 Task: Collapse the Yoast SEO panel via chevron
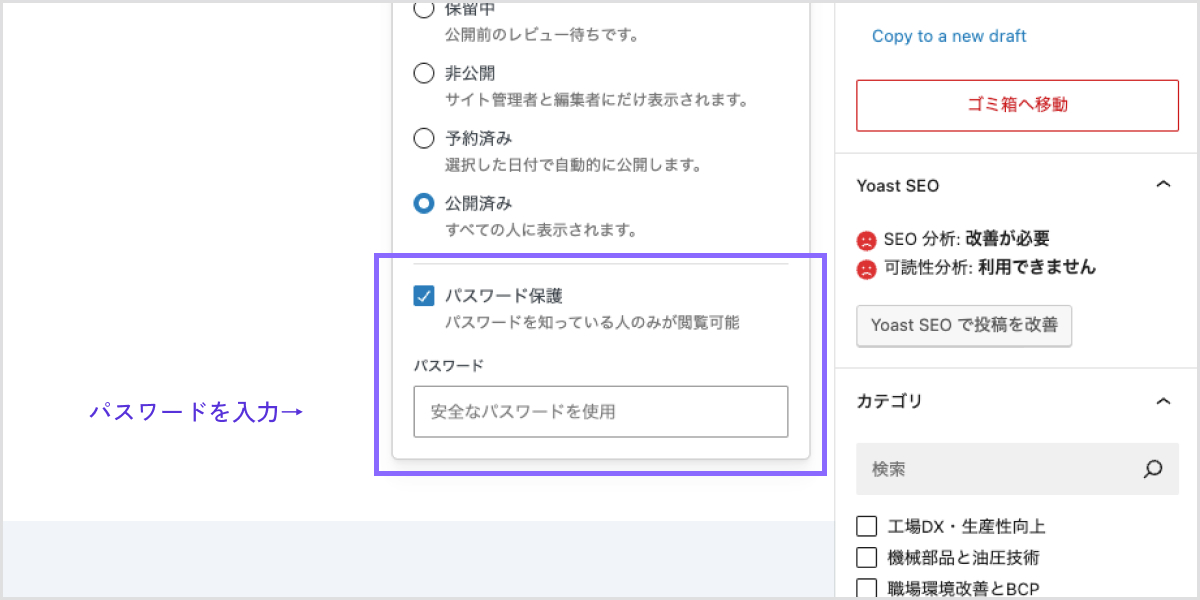coord(1162,185)
